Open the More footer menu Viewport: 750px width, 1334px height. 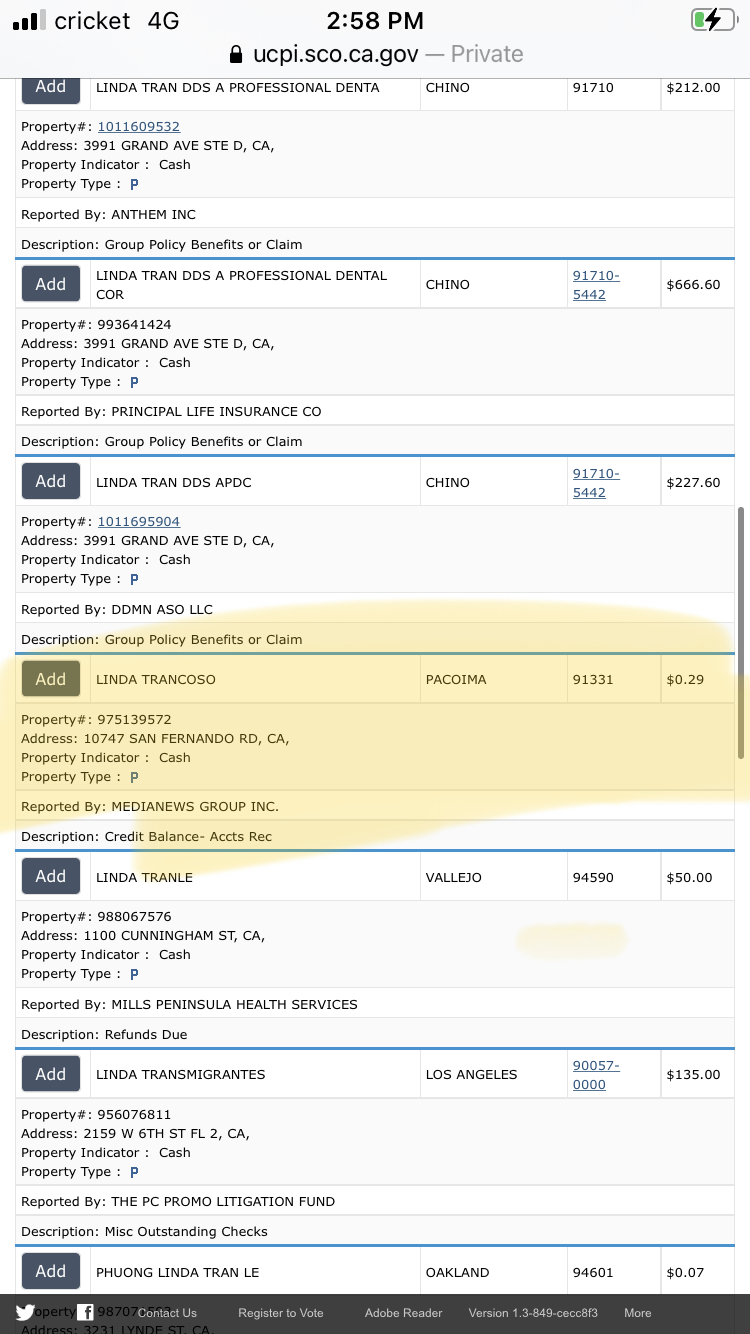(638, 1313)
